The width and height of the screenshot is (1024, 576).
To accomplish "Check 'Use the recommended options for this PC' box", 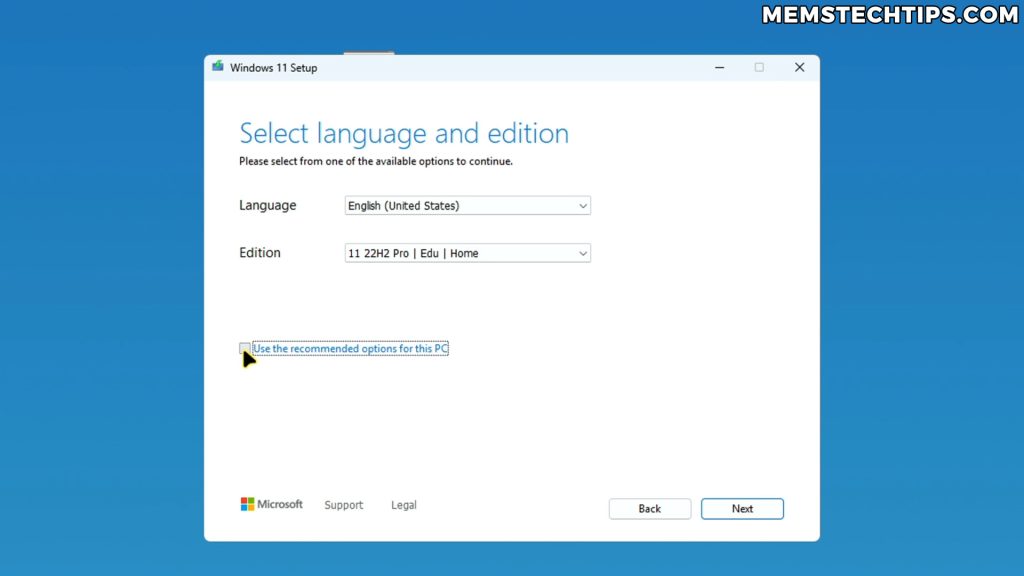I will 244,348.
